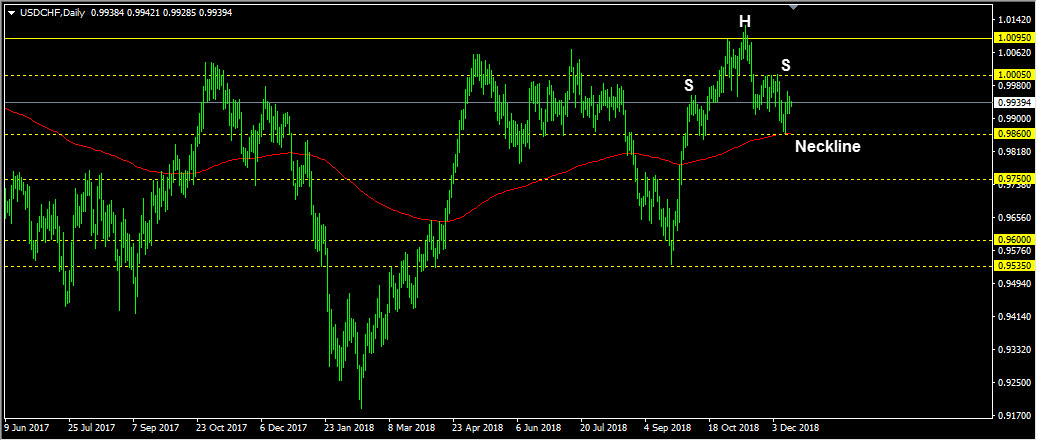This screenshot has height=441, width=1037.
Task: Click the 7 Sep 2017 date label
Action: click(155, 427)
